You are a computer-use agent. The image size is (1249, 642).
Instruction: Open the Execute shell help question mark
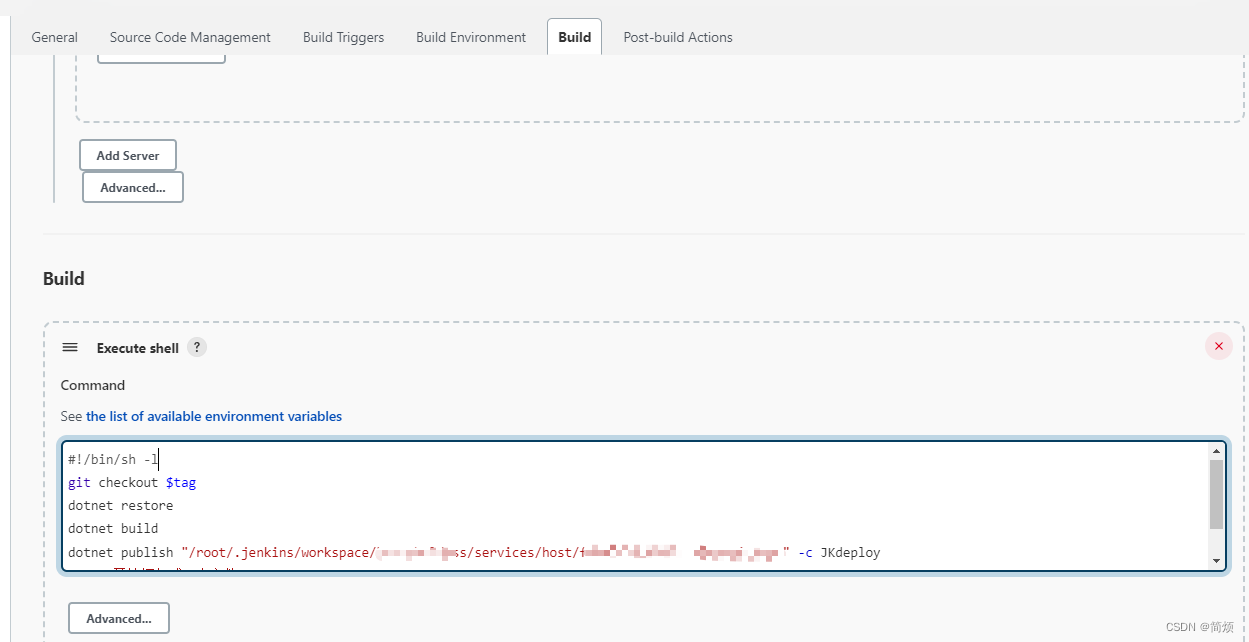(197, 348)
